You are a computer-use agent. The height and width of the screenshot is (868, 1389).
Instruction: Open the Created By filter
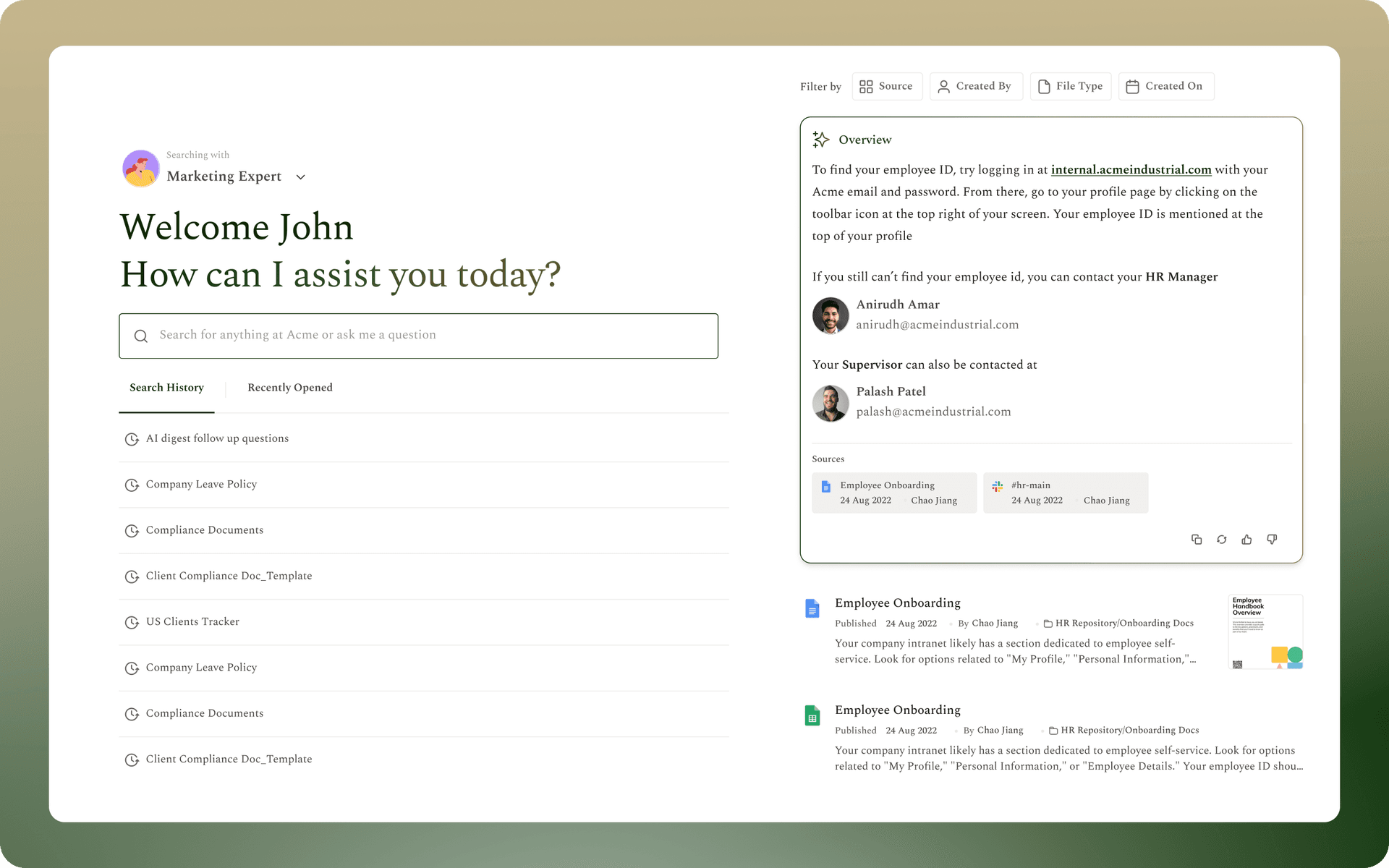click(x=976, y=86)
